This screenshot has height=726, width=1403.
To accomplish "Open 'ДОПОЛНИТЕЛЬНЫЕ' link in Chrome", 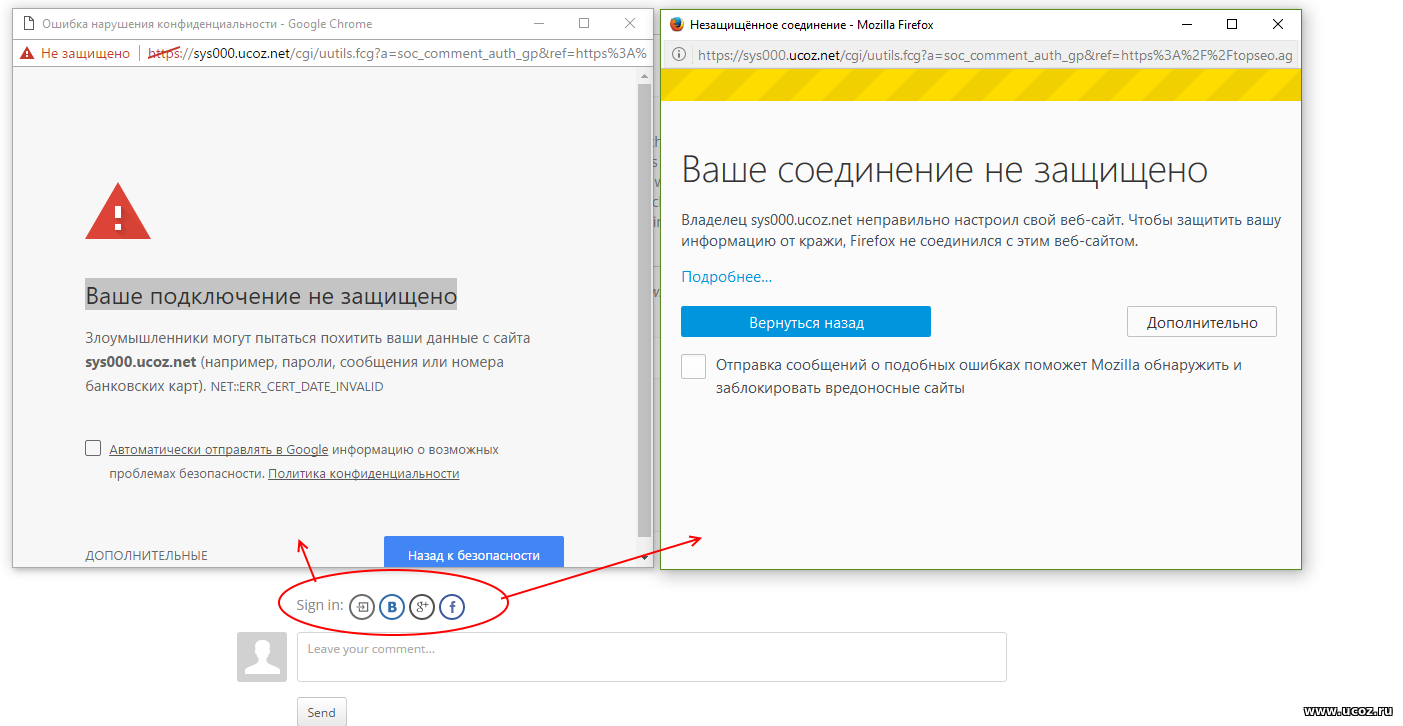I will point(146,555).
